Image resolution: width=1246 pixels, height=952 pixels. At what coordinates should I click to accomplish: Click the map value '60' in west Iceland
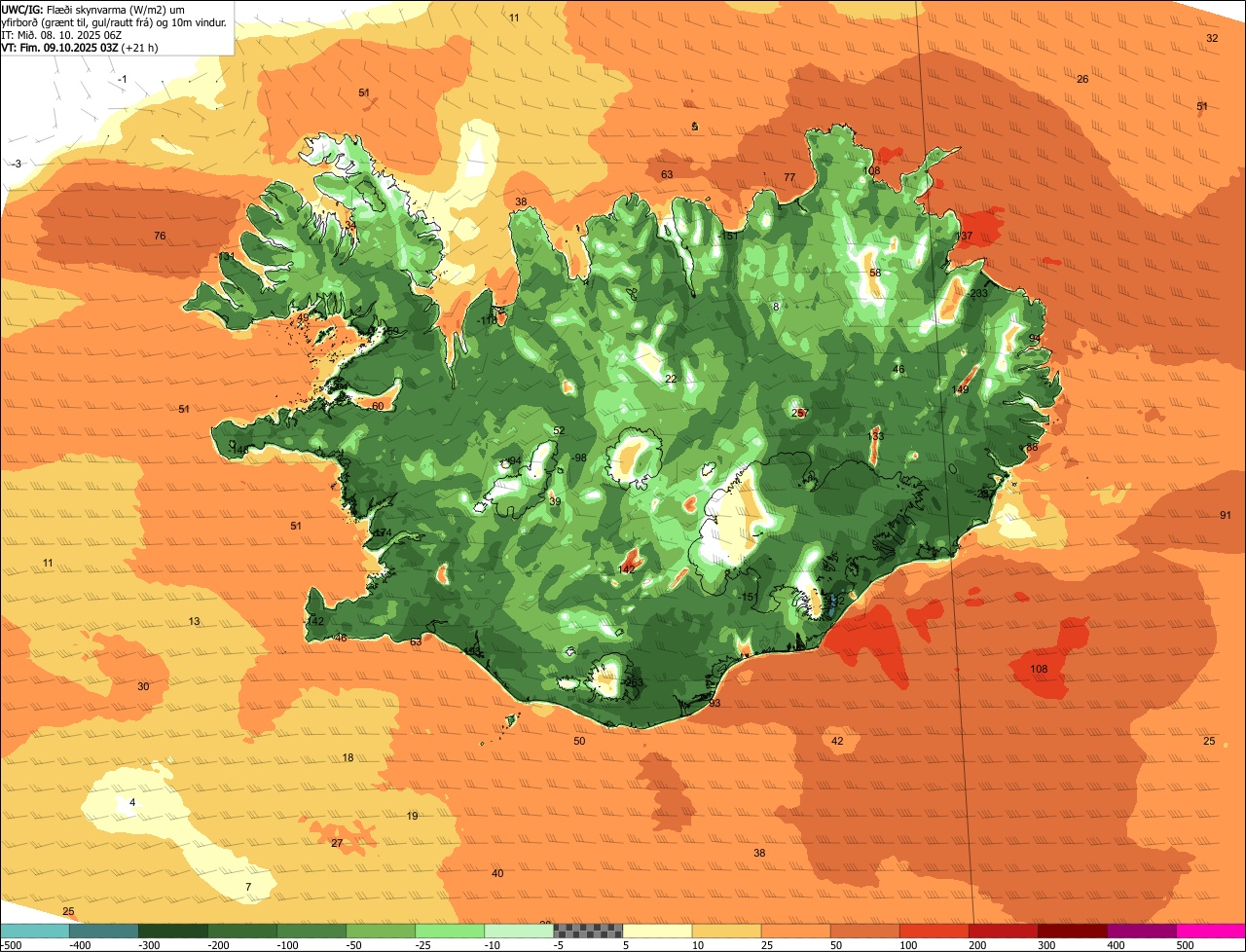[378, 407]
